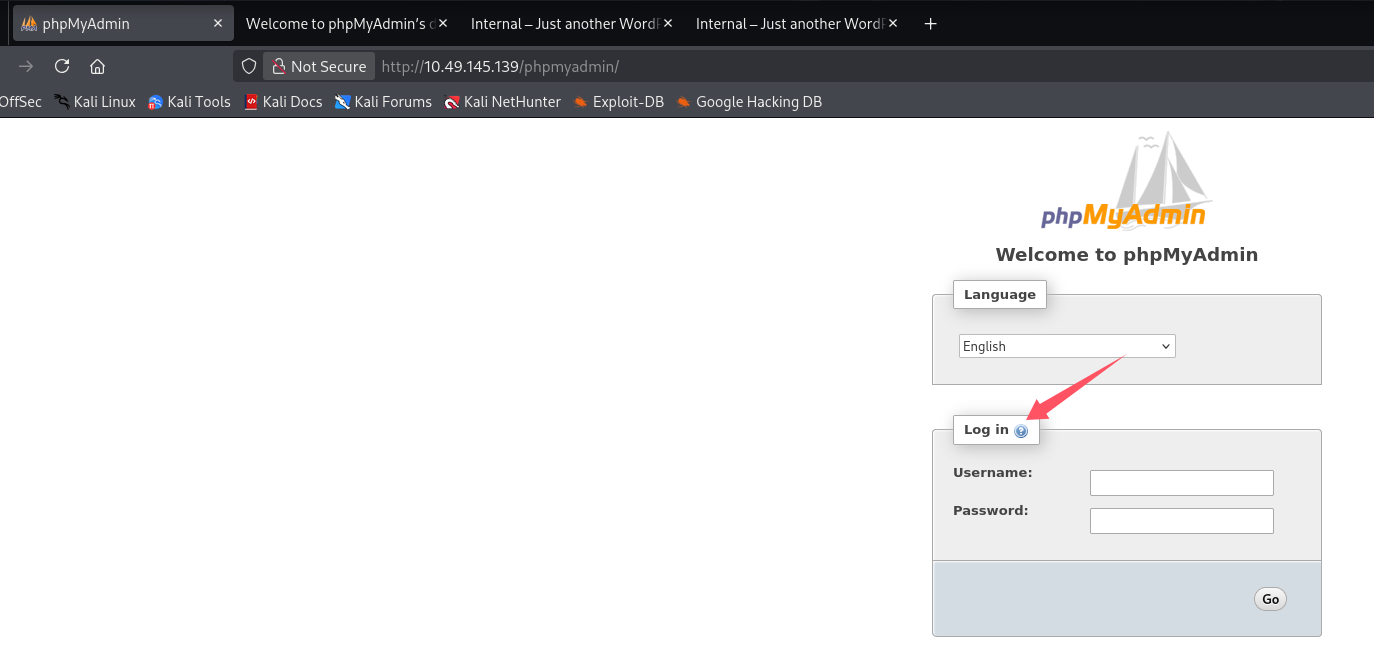Open the Google Hacking DB bookmark
The height and width of the screenshot is (657, 1374).
pos(749,102)
